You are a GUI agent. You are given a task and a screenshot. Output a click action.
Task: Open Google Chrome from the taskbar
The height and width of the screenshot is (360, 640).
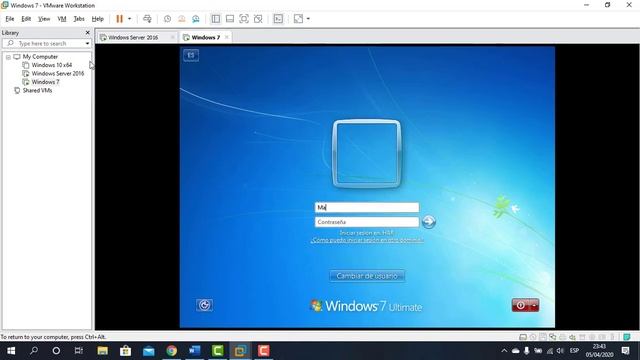point(171,351)
